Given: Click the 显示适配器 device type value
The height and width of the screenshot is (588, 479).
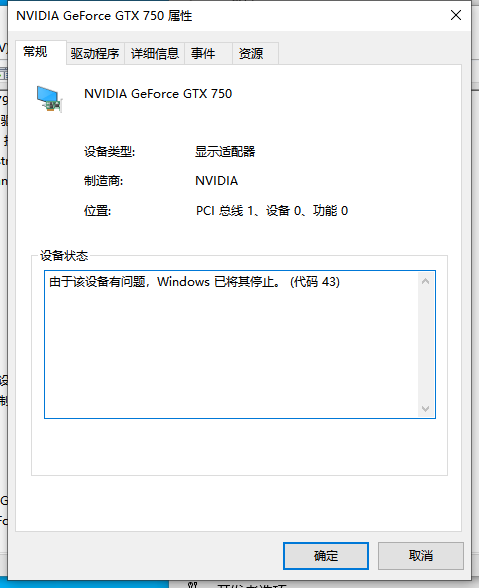Looking at the screenshot, I should (225, 152).
